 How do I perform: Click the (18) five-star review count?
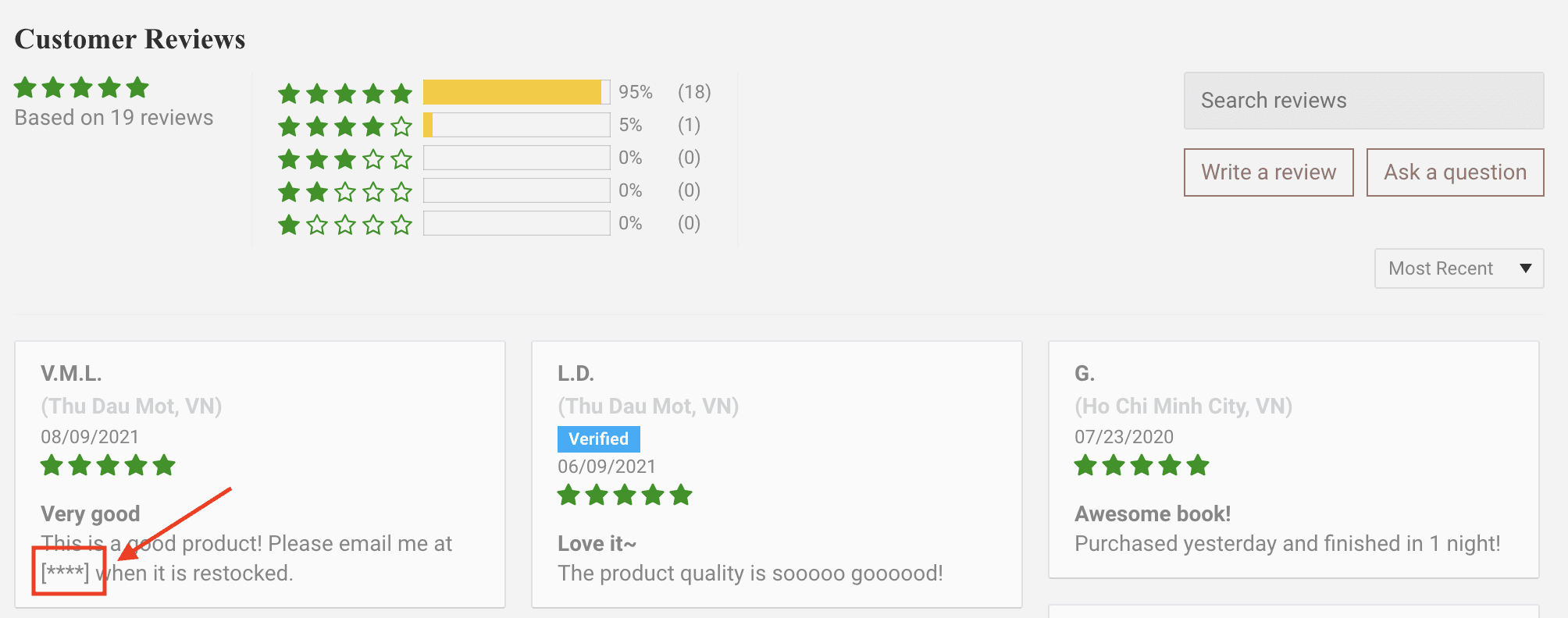(x=694, y=92)
